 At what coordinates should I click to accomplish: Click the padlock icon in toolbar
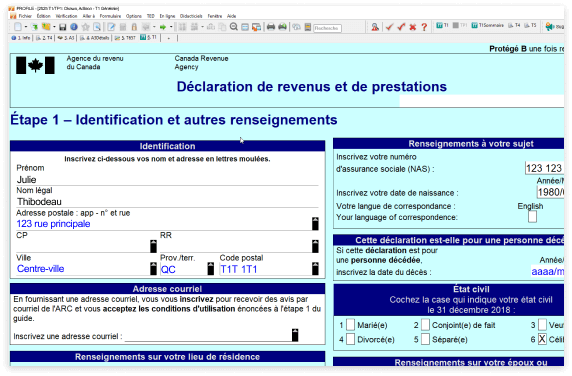click(x=134, y=27)
